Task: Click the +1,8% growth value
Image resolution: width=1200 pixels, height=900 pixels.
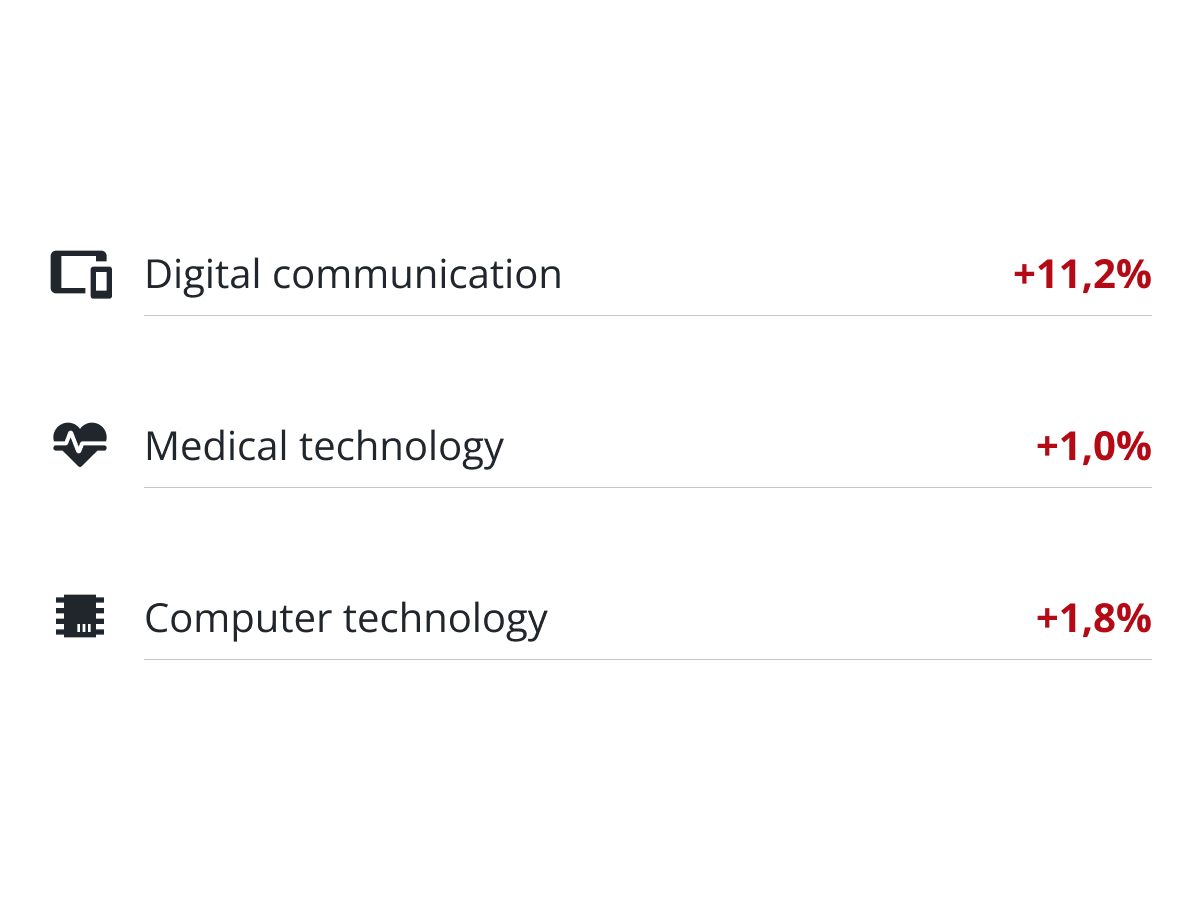Action: (x=1093, y=618)
